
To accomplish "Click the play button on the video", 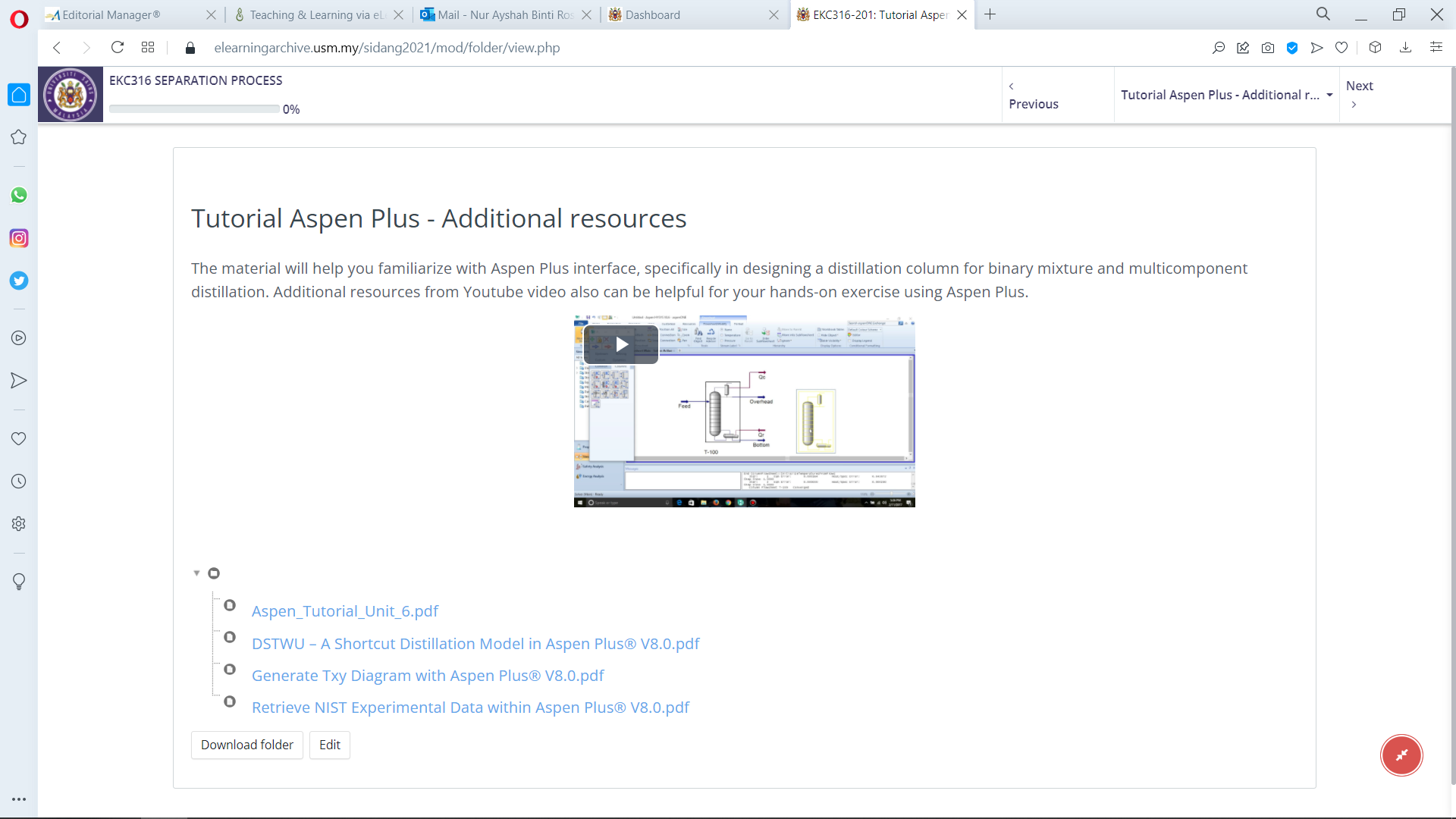I will [x=621, y=344].
